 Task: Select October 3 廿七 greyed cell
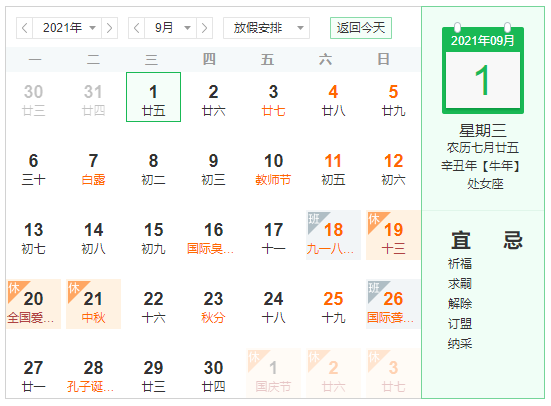(x=394, y=373)
